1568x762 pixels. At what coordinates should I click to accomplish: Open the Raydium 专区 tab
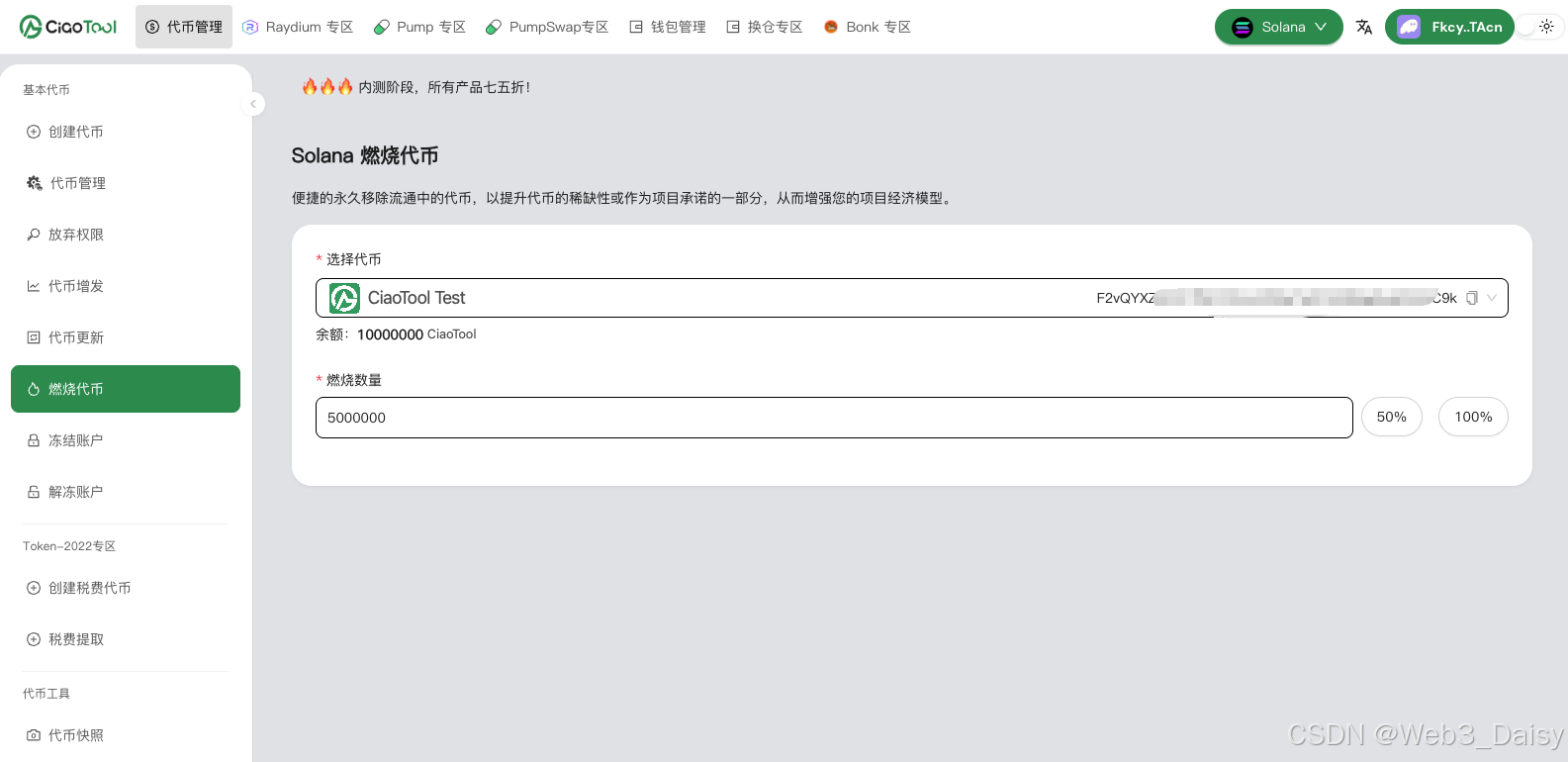pyautogui.click(x=298, y=27)
